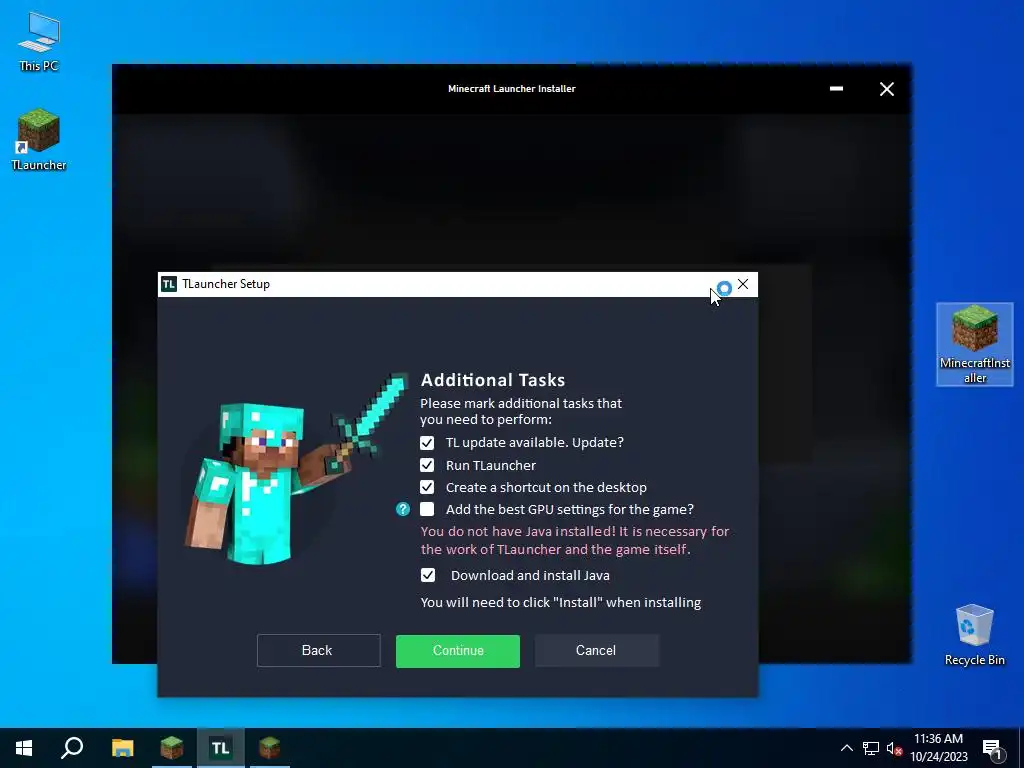1024x768 pixels.
Task: Open the Recycle Bin icon
Action: [974, 635]
